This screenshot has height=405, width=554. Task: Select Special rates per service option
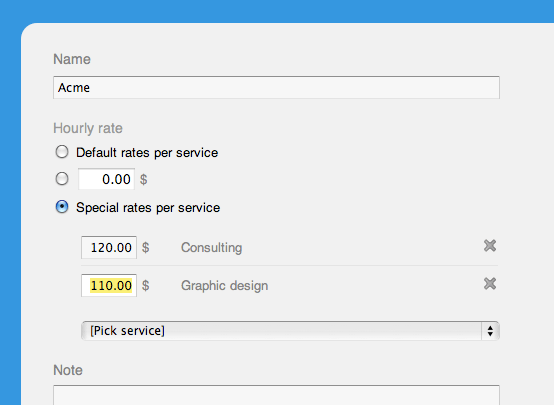(x=62, y=207)
